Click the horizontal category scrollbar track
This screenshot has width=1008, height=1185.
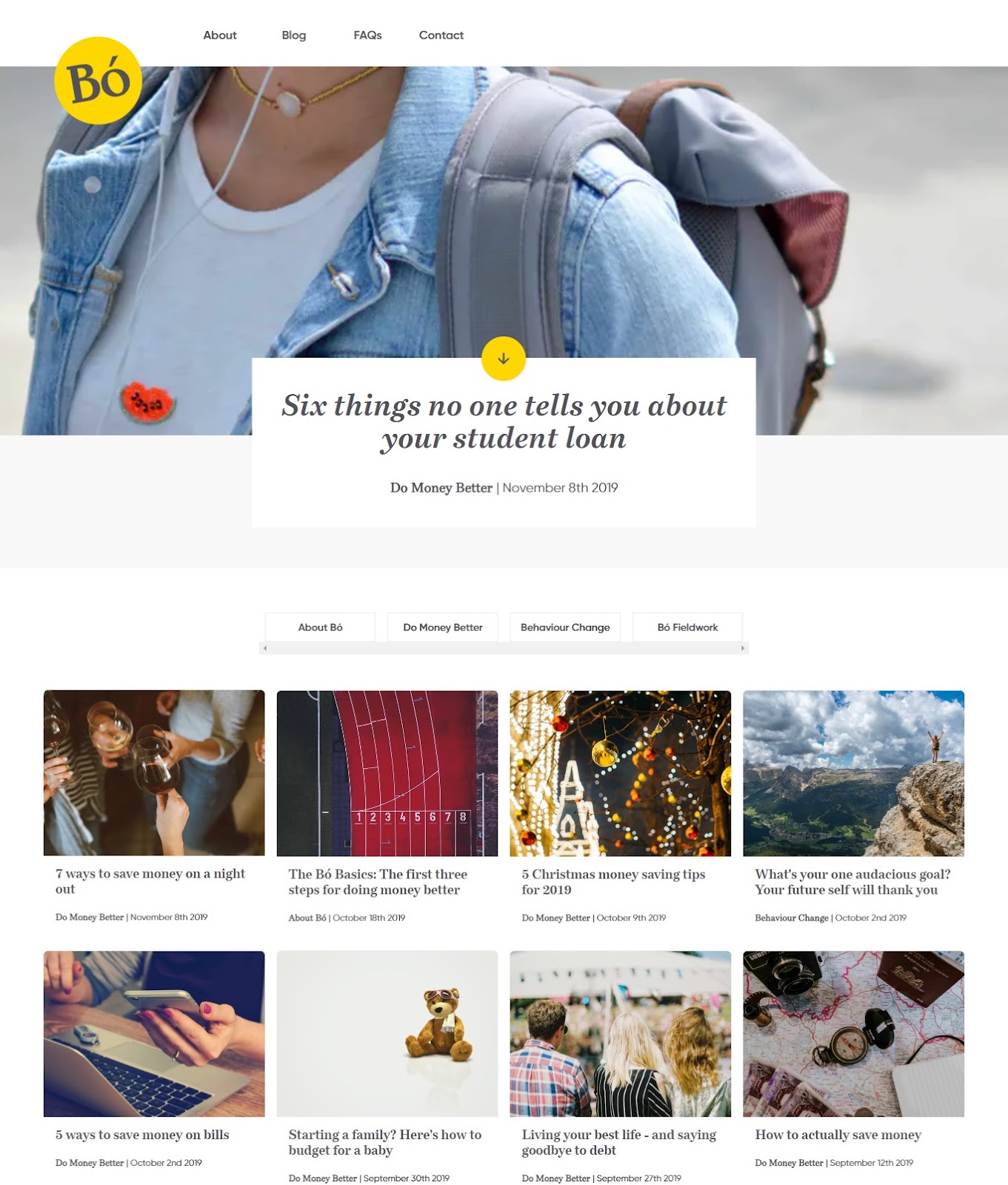(504, 648)
